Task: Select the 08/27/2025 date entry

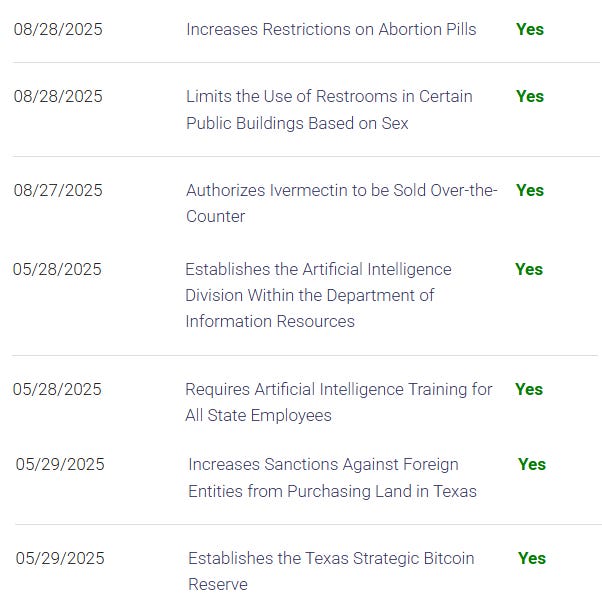Action: 58,190
